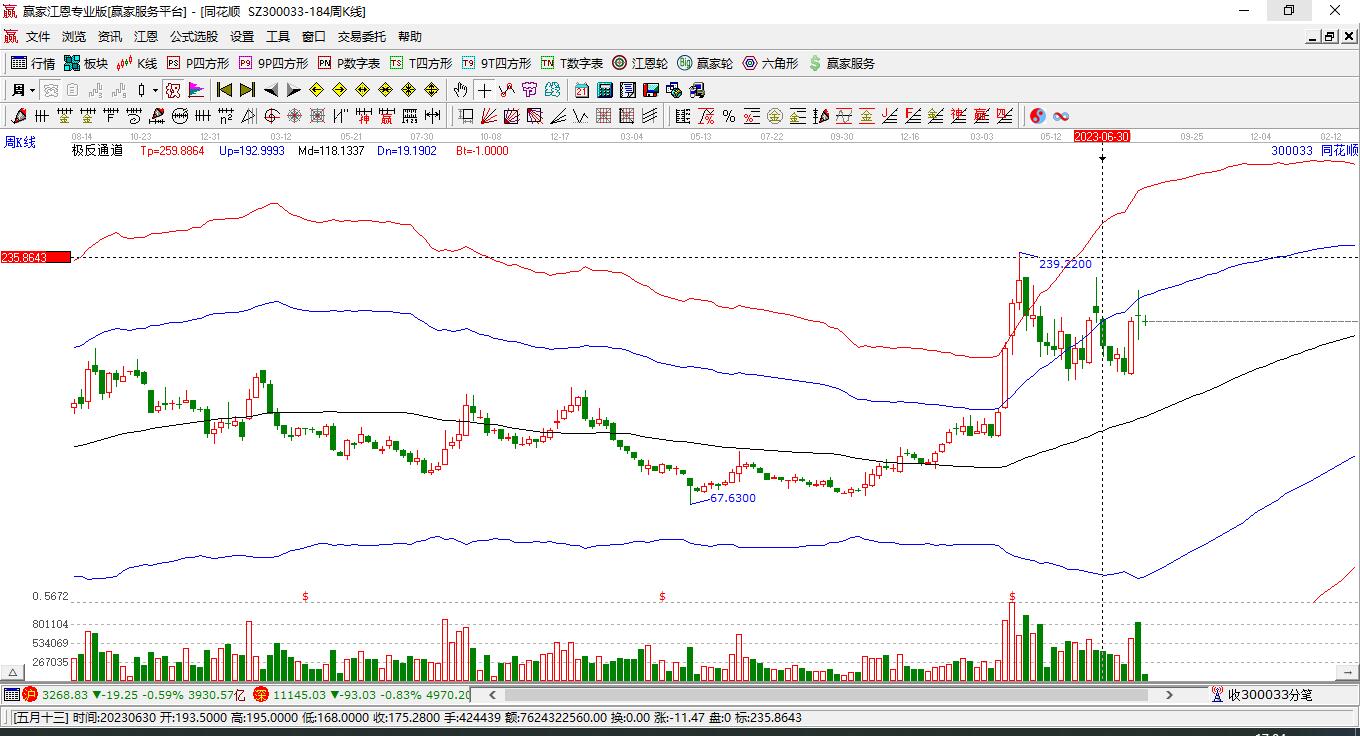The height and width of the screenshot is (736, 1360).
Task: Open the P数字表 tool
Action: [349, 63]
